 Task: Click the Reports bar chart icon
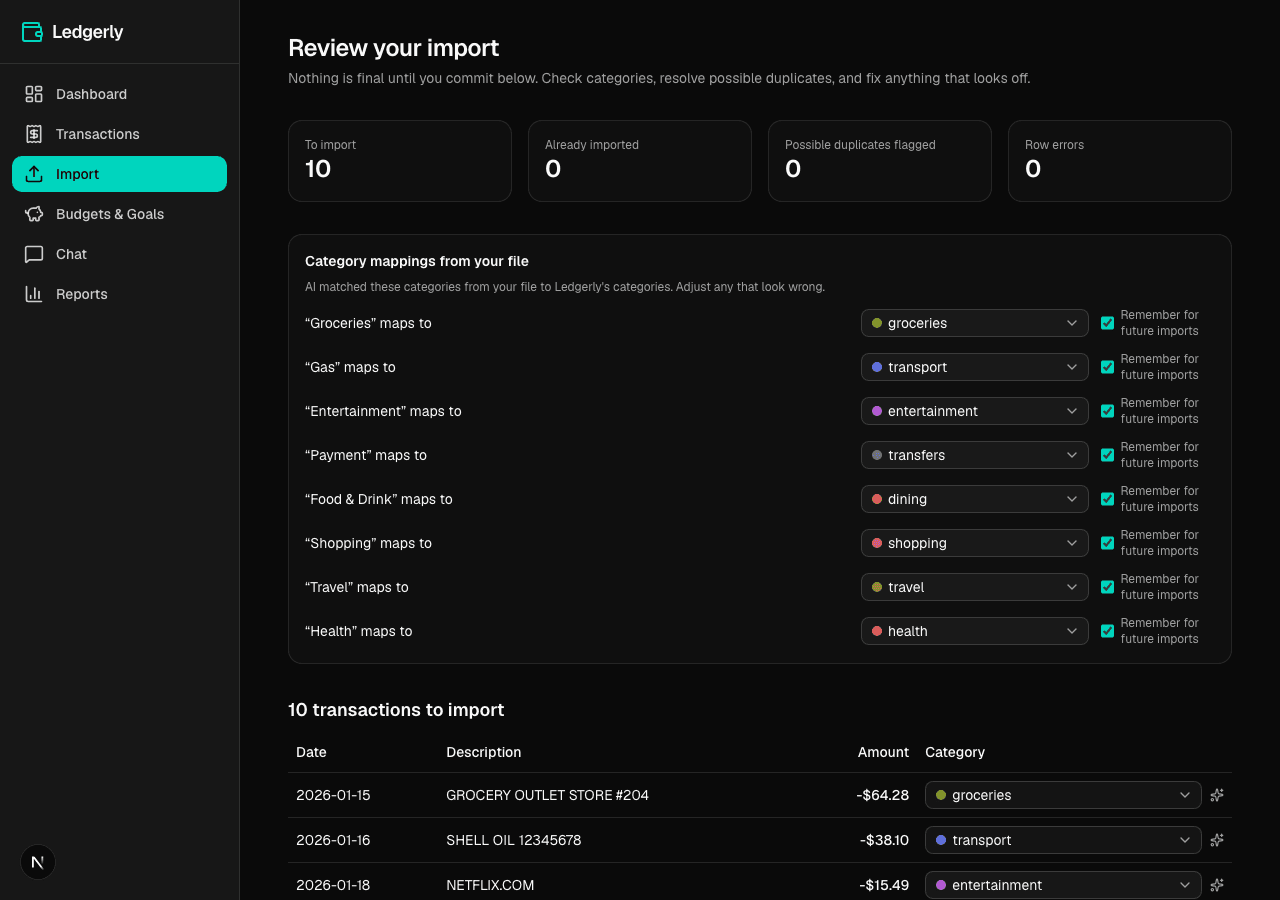point(34,294)
